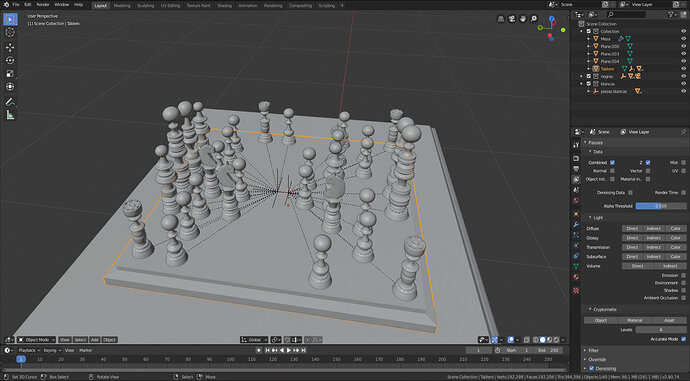Open the Texture properties checker tab

click(576, 290)
